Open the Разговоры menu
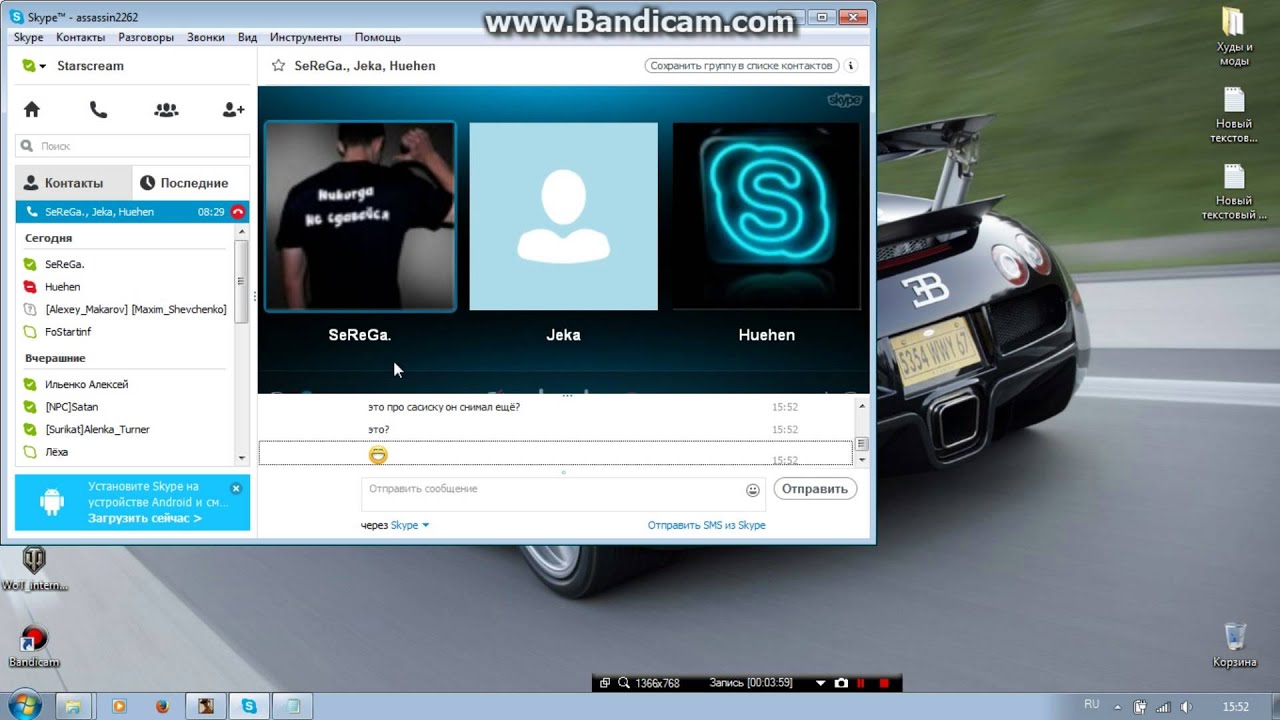This screenshot has height=720, width=1280. (x=145, y=37)
